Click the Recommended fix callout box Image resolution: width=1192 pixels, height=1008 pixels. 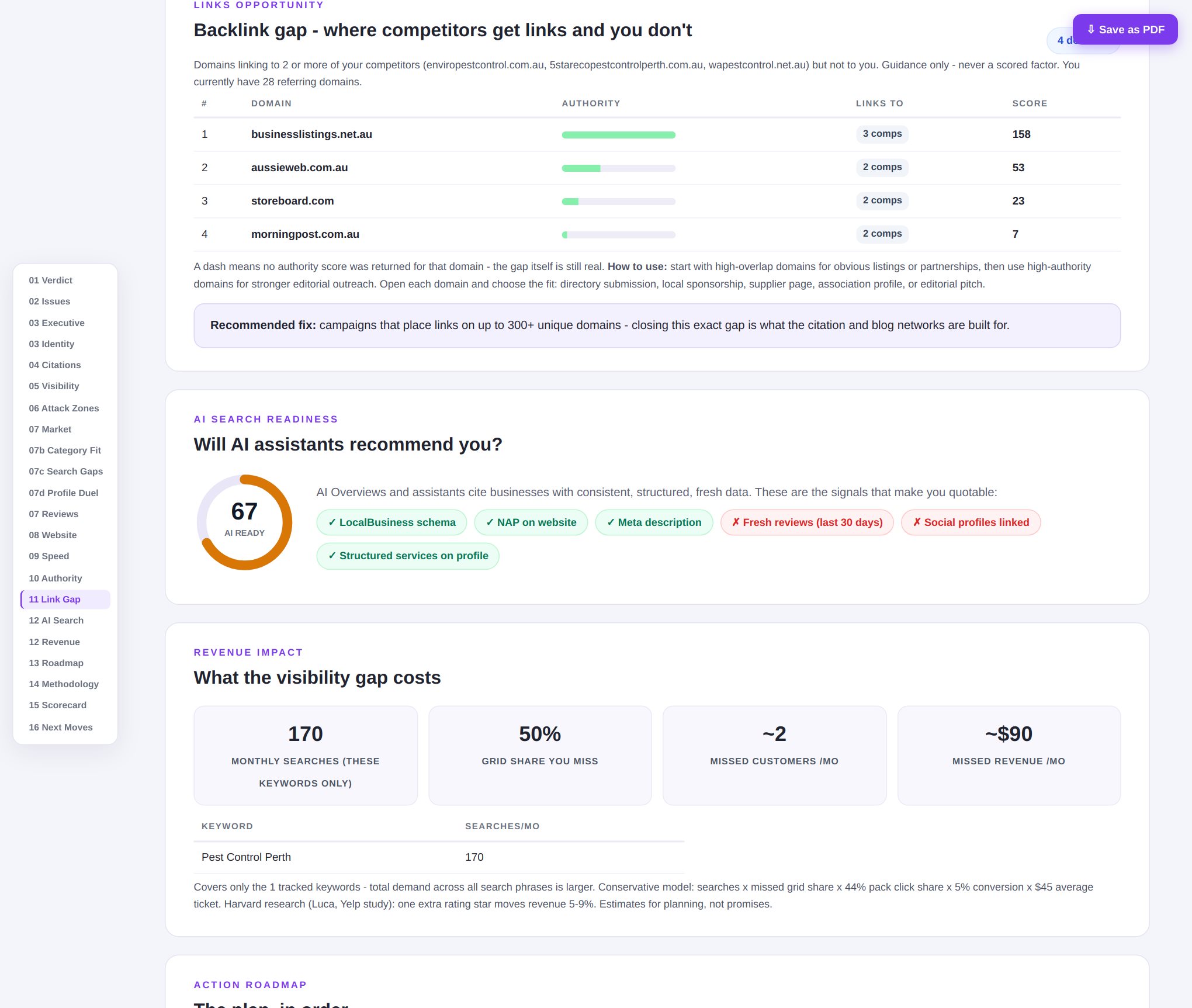point(657,325)
